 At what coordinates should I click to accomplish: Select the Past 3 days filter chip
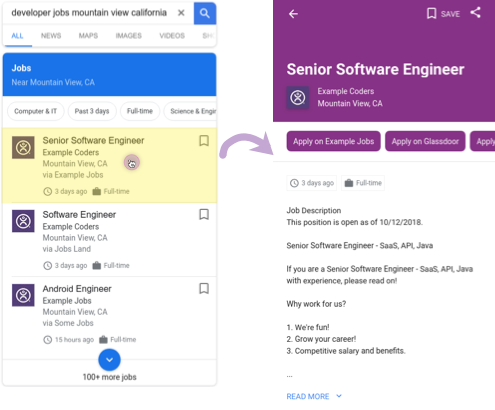(x=92, y=111)
